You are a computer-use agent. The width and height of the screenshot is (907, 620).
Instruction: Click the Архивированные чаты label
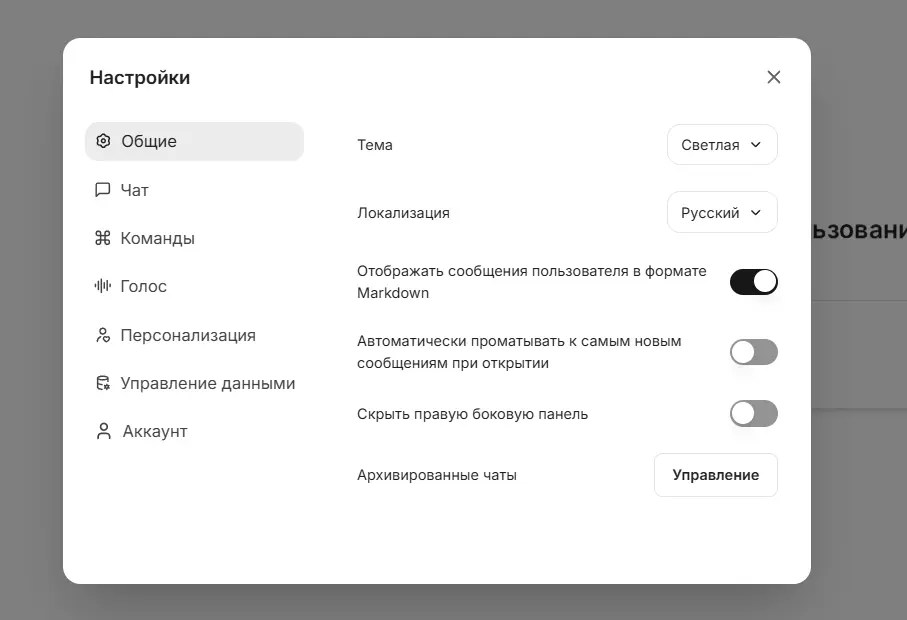[x=437, y=475]
